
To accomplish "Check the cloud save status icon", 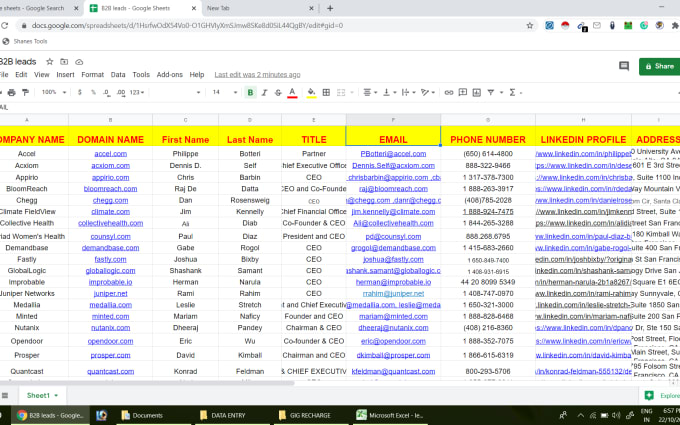I will (x=79, y=62).
